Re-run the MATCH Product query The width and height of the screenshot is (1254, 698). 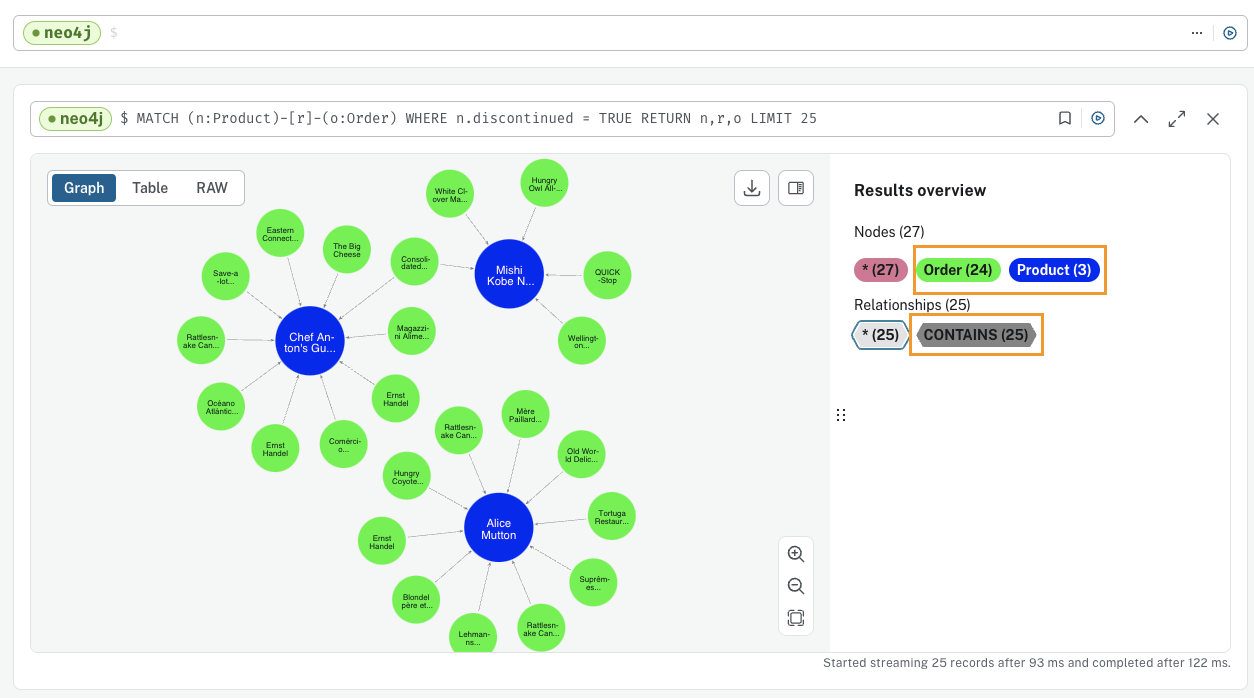[1098, 118]
